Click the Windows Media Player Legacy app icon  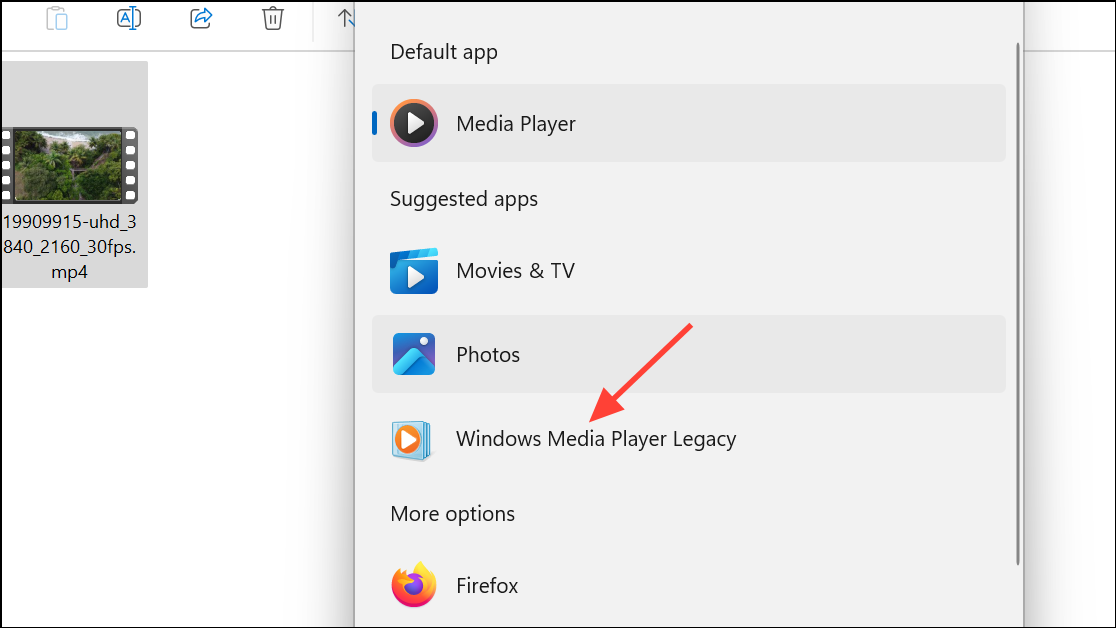pos(413,438)
